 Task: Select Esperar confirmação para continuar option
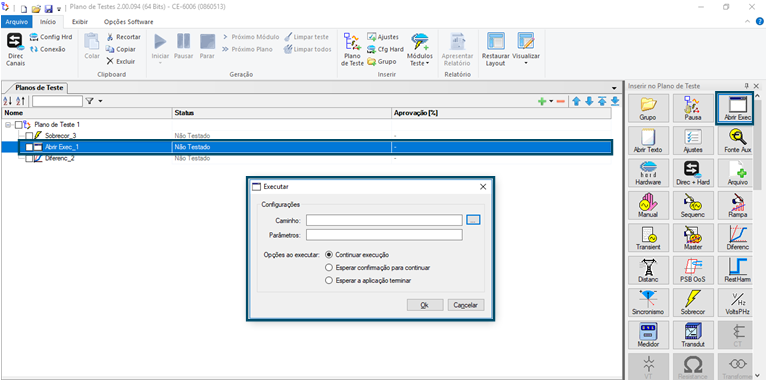[x=329, y=268]
